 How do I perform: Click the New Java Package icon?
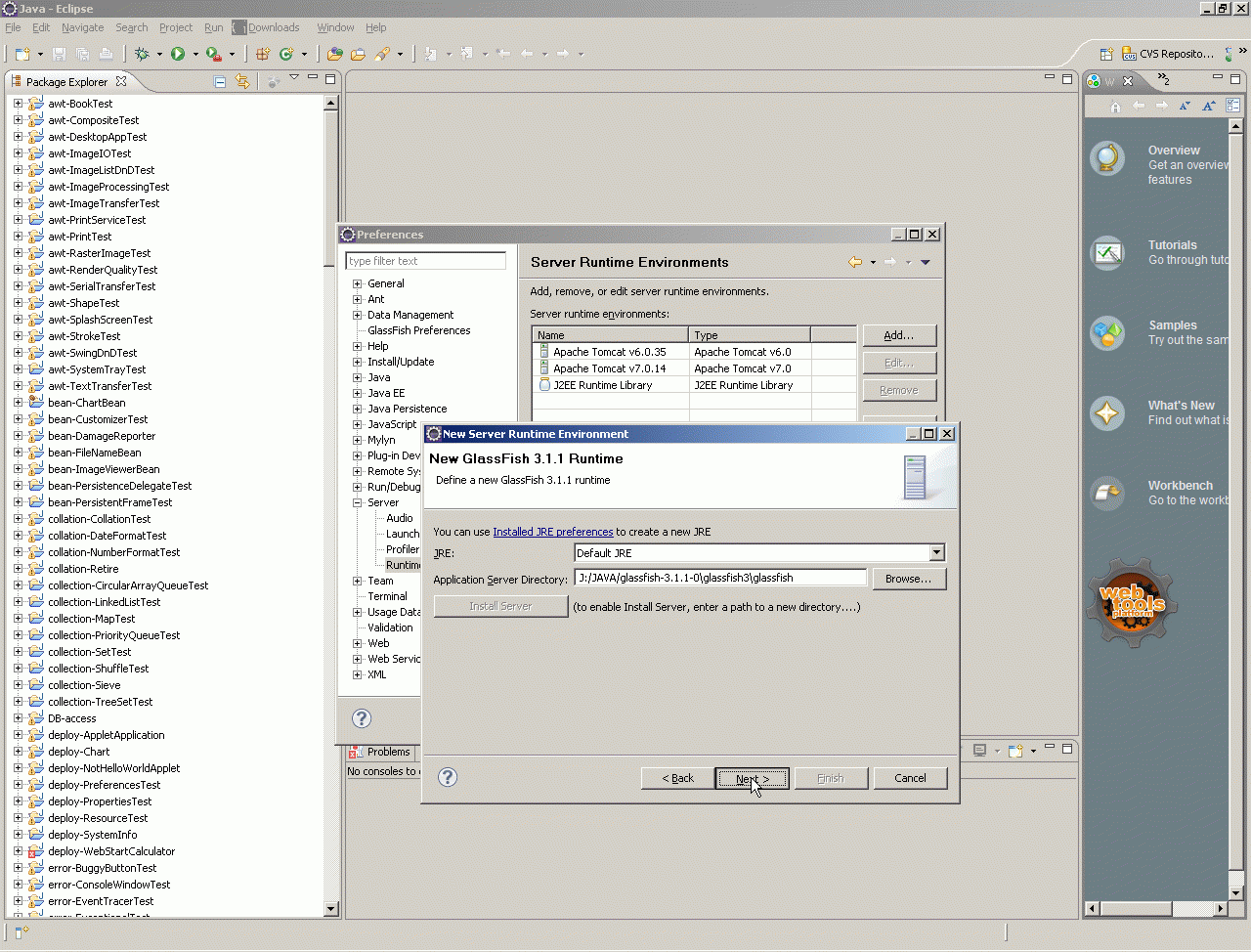[x=263, y=54]
